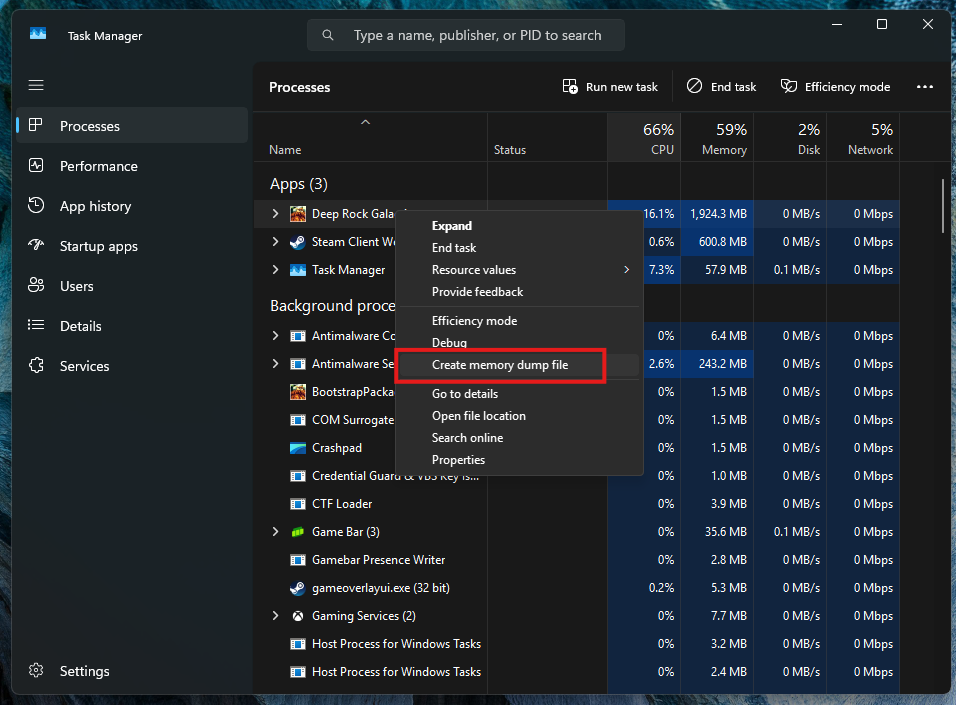Click the CTF Loader process icon
The image size is (956, 705).
pyautogui.click(x=298, y=504)
